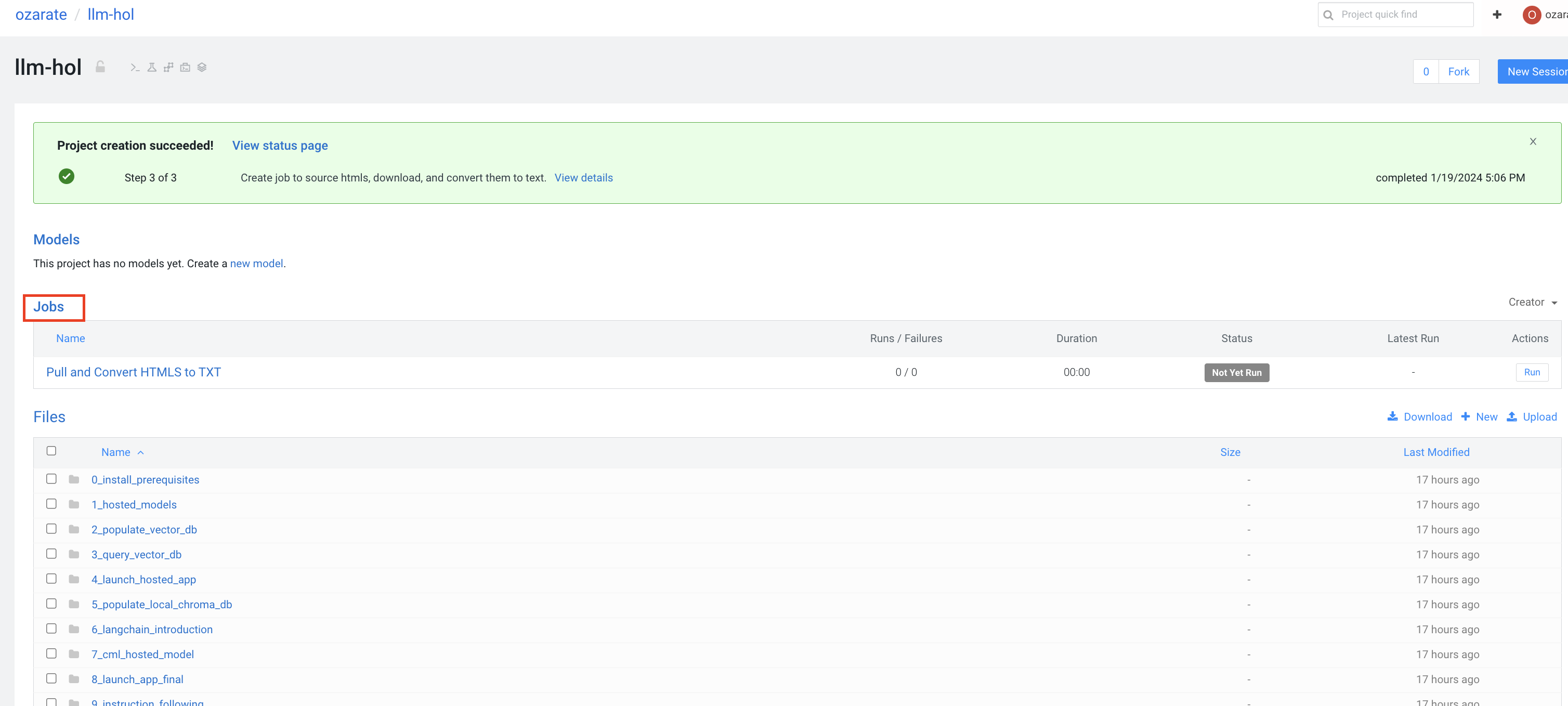Click the sessions terminal prompt icon
The width and height of the screenshot is (1568, 706).
pyautogui.click(x=135, y=68)
